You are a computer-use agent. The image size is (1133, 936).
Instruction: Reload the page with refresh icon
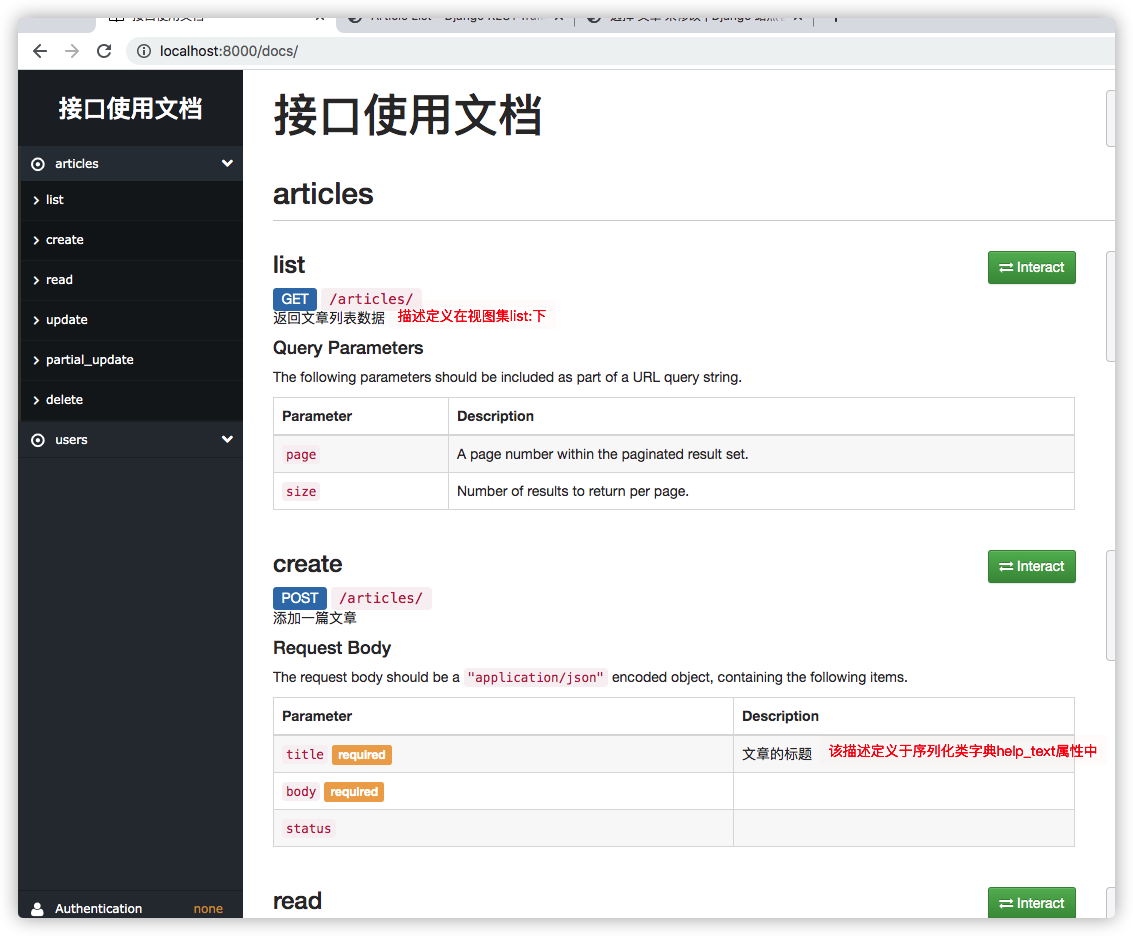tap(104, 51)
